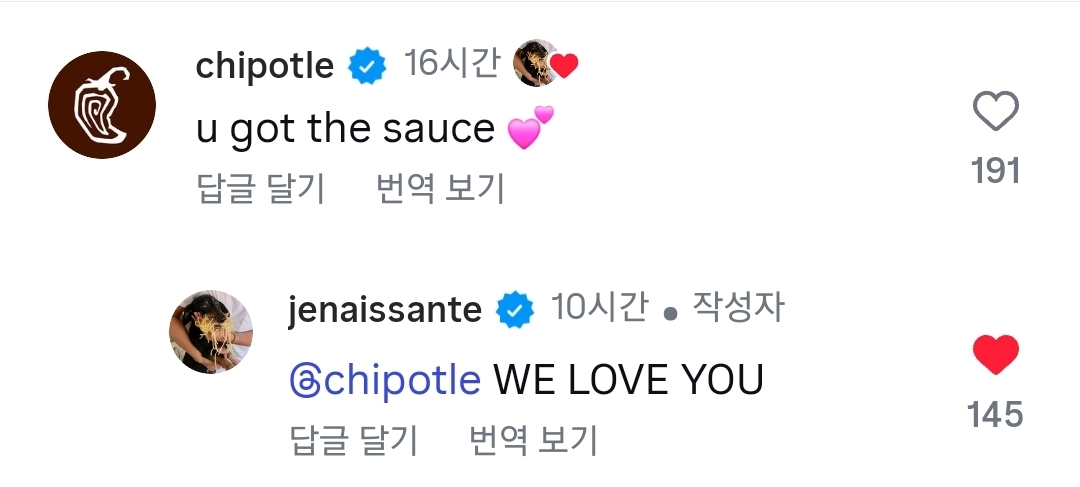Click the 작성자 author label
1080x487 pixels.
click(x=738, y=309)
